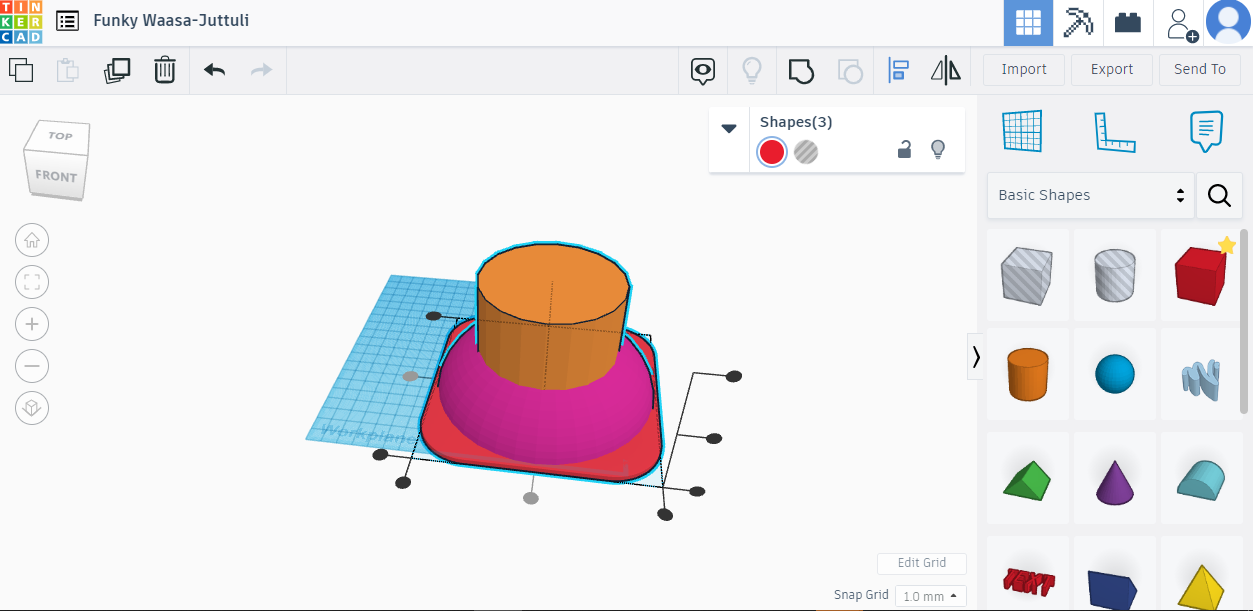
Task: Open the Mirror tool
Action: [945, 70]
